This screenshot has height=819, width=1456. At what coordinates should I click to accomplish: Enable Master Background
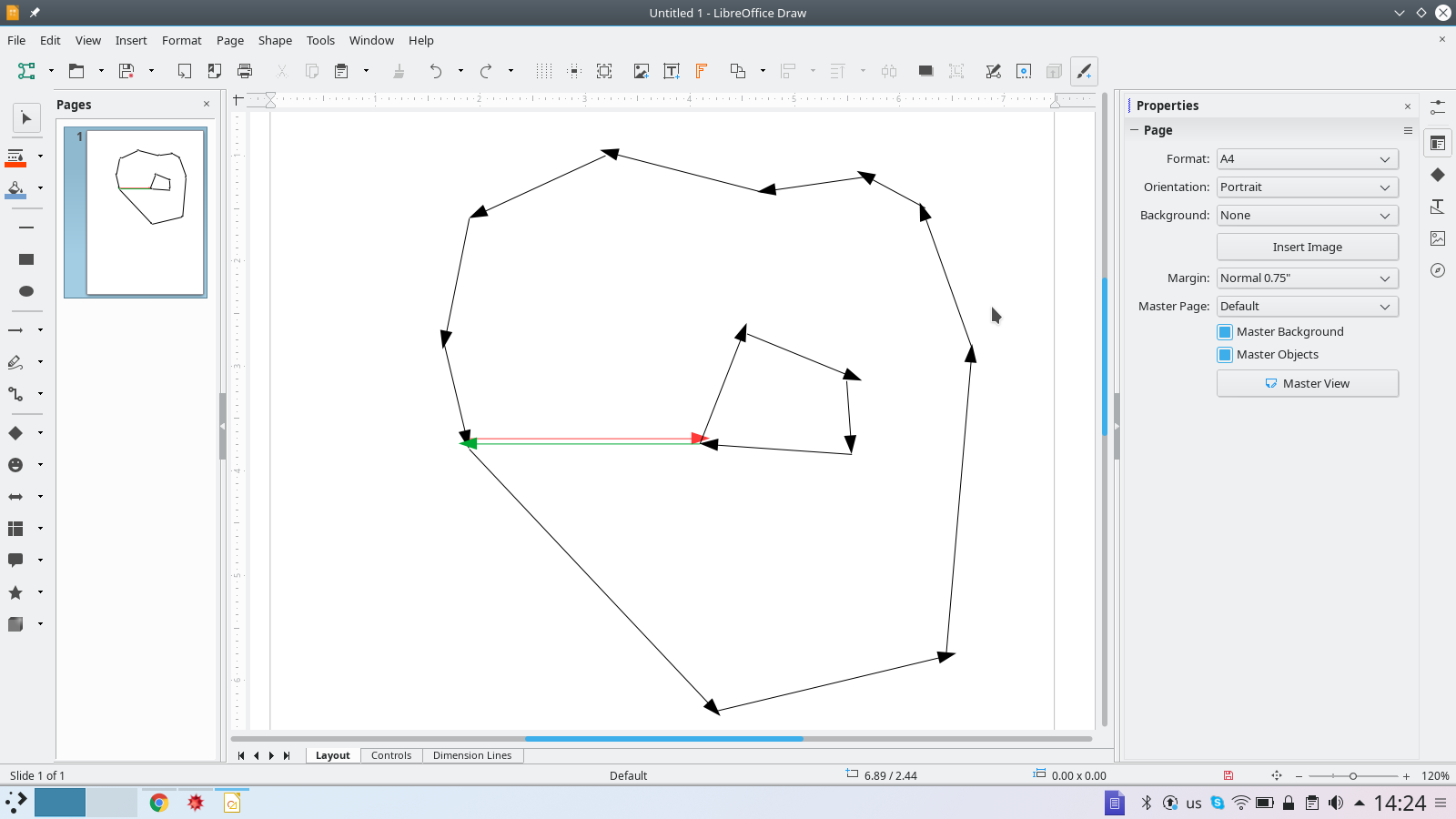[x=1225, y=331]
